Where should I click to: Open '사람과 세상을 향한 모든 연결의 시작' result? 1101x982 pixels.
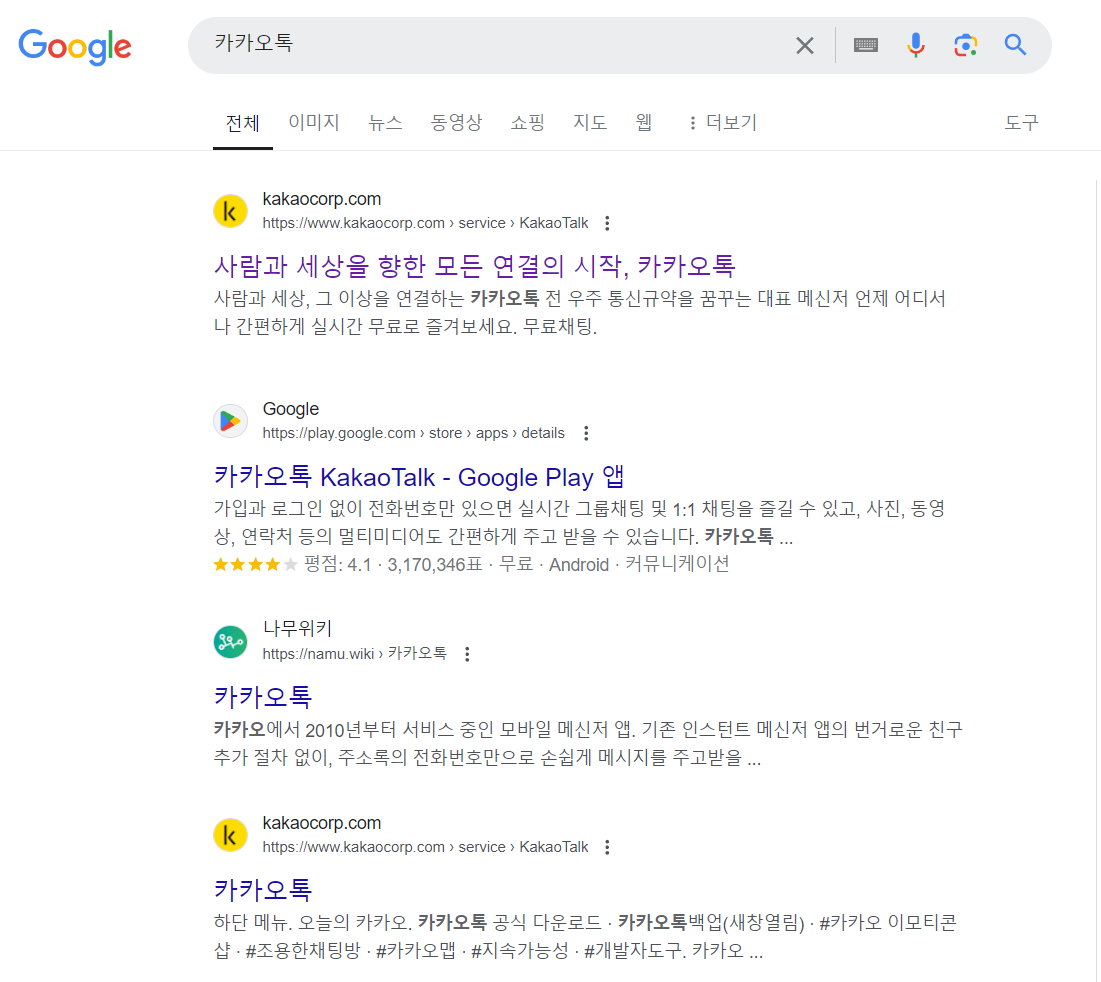tap(475, 266)
